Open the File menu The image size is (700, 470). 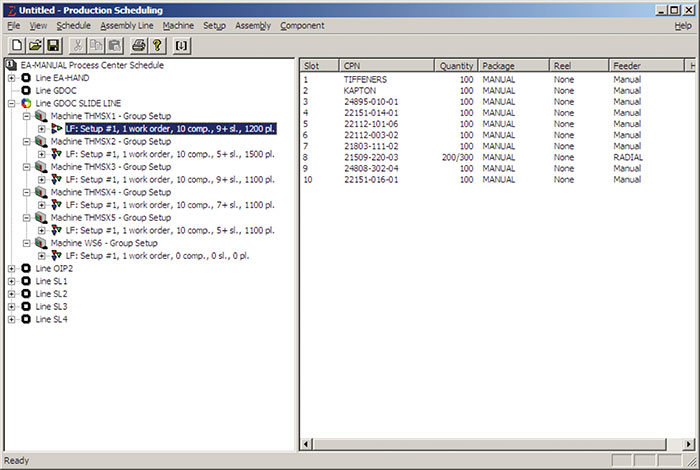(x=14, y=25)
